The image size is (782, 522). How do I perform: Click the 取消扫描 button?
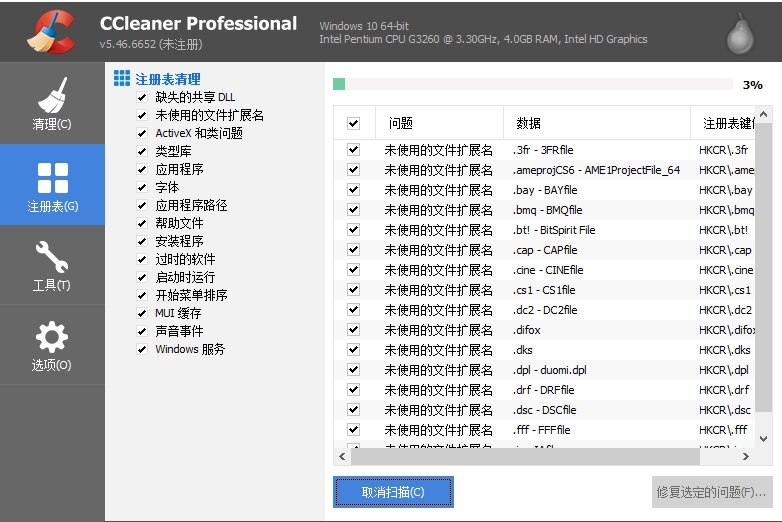pos(393,492)
